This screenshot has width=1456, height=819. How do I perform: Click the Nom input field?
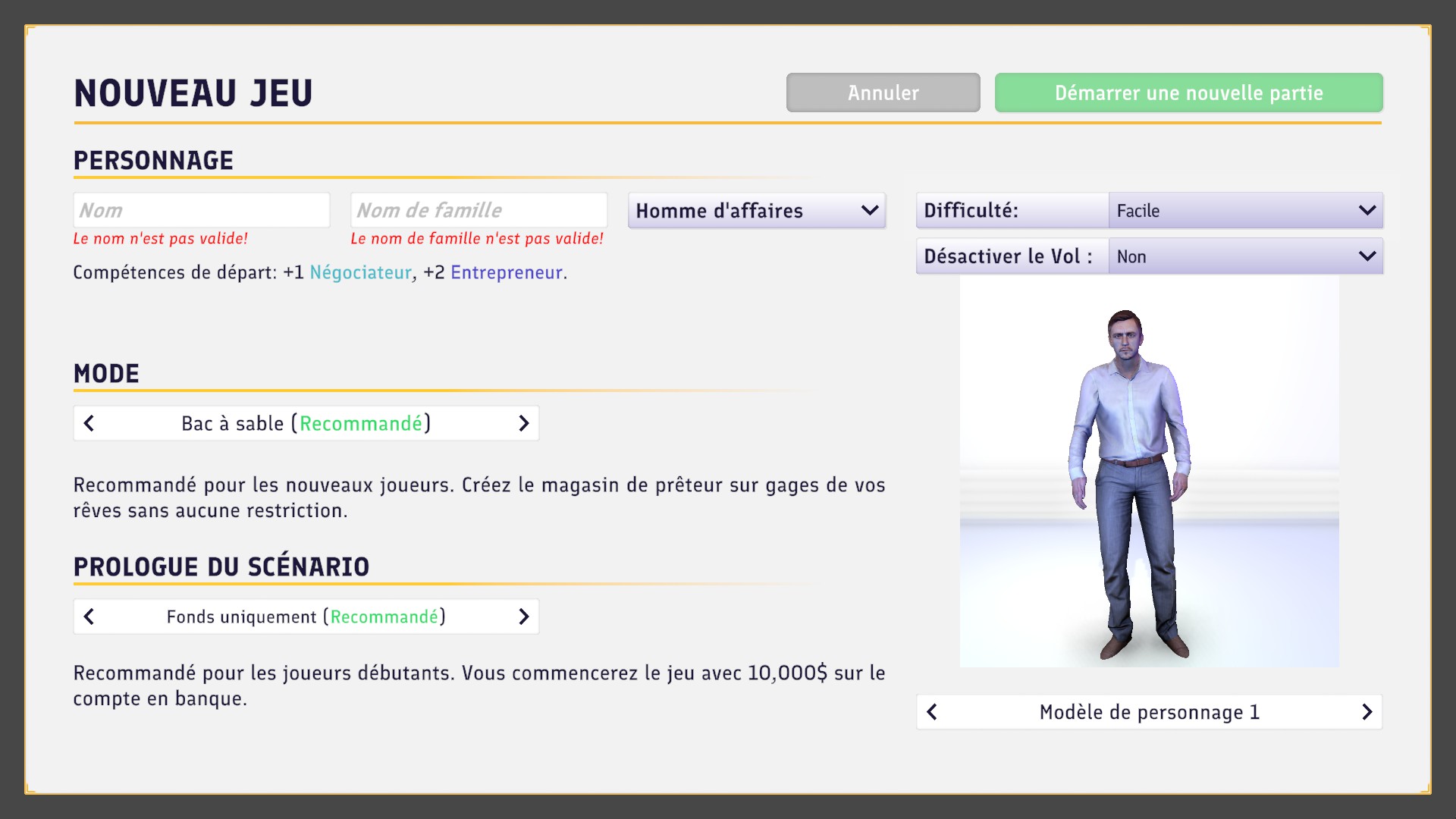(x=201, y=210)
